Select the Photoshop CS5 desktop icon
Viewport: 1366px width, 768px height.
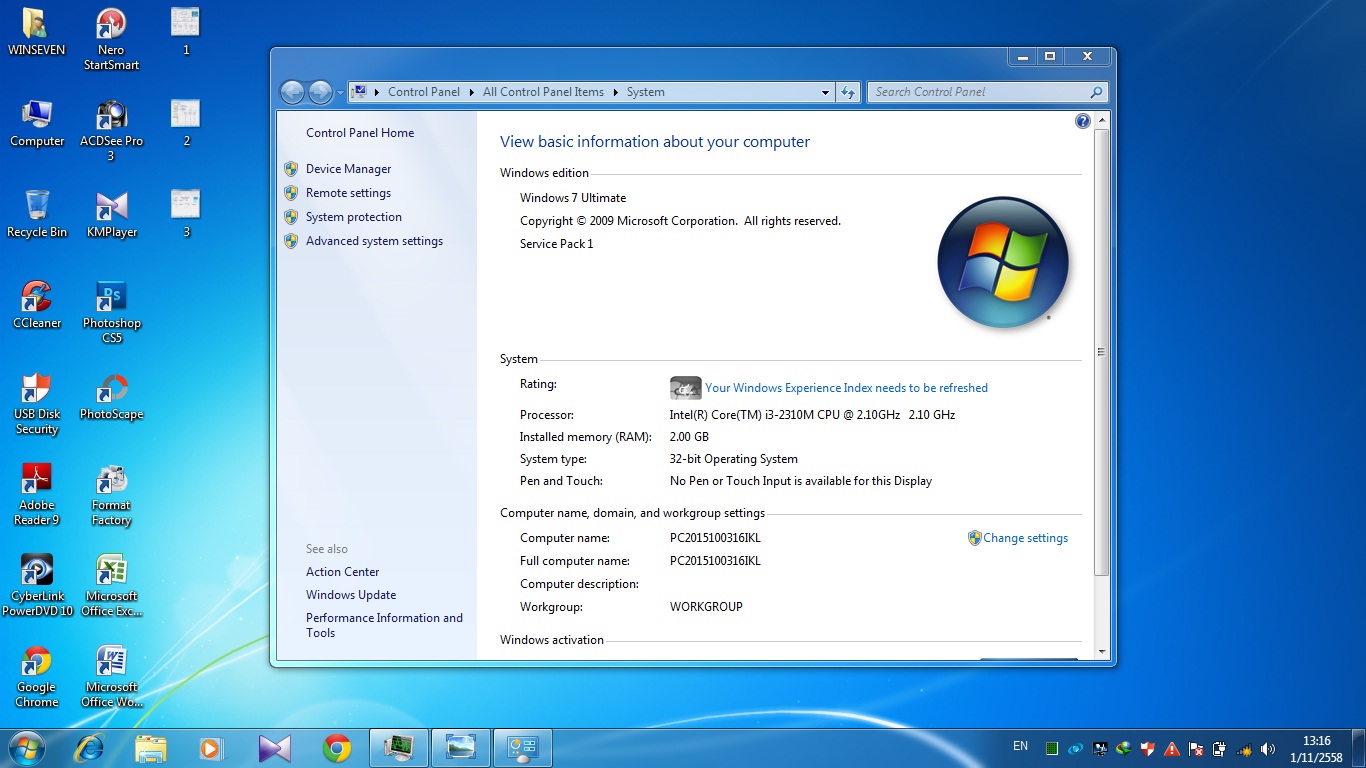coord(111,298)
